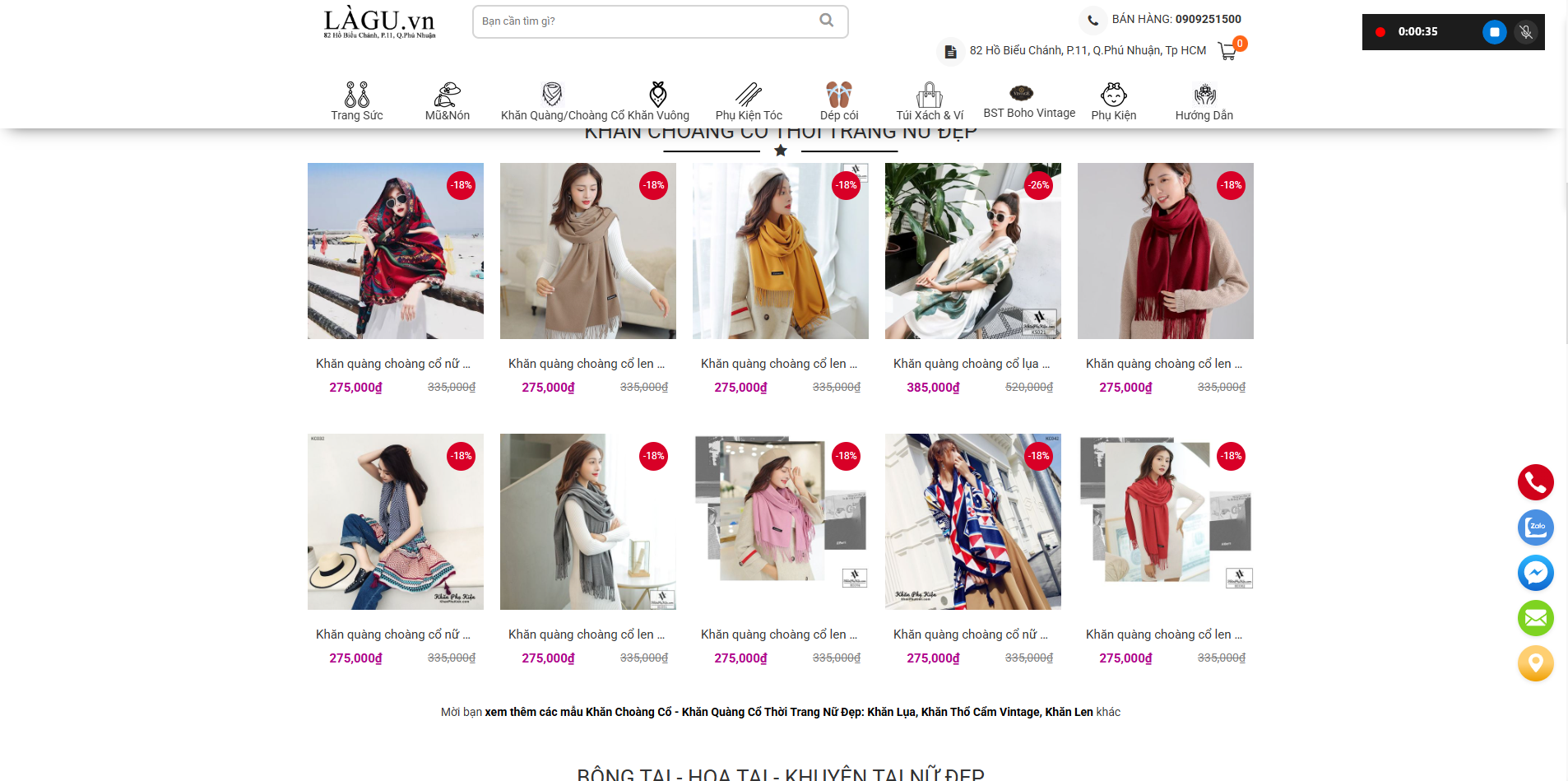The height and width of the screenshot is (781, 1568).
Task: Open the BST Boho Vintage collection icon
Action: tap(1021, 93)
